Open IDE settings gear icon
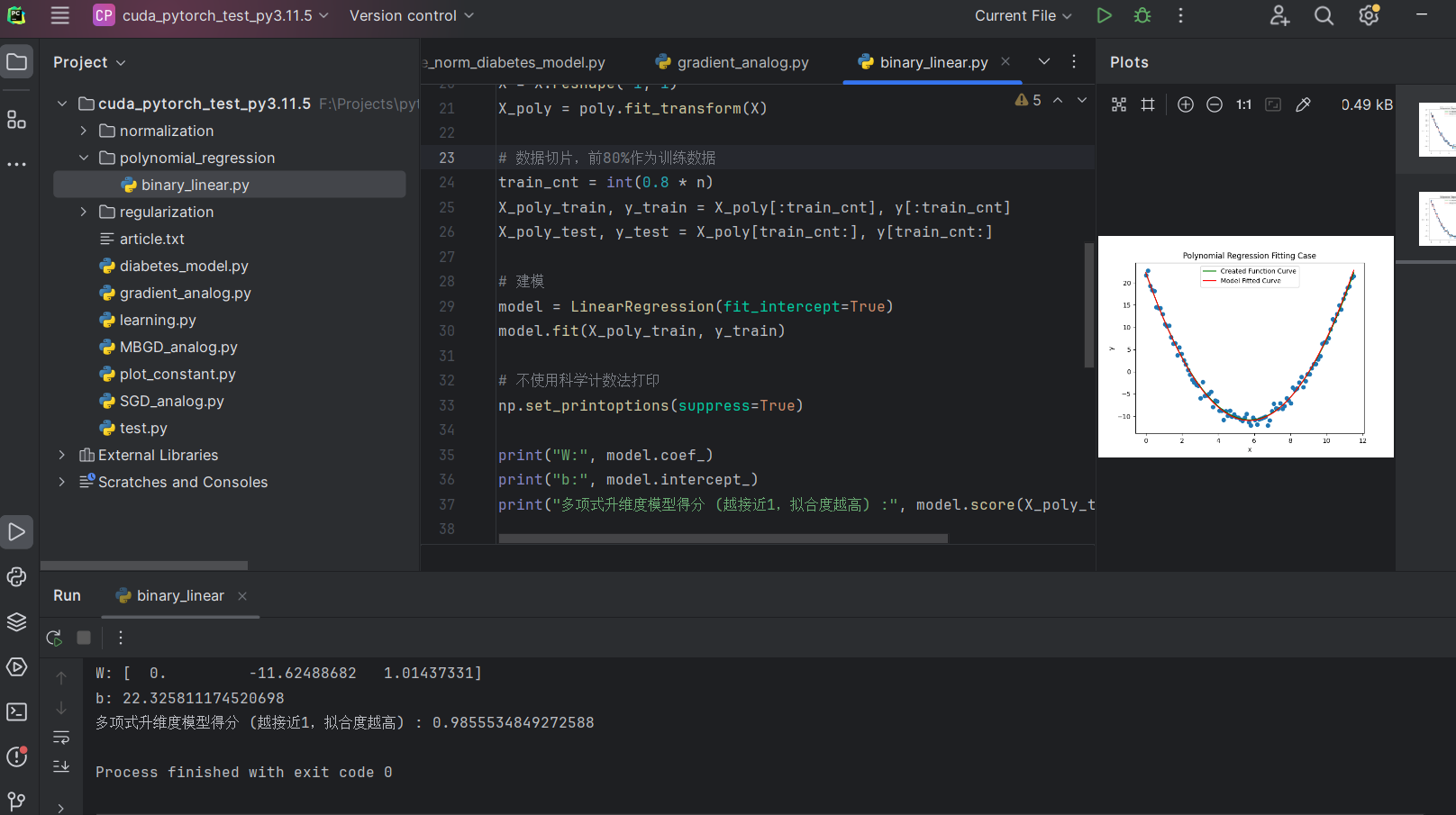Screen dimensions: 1456x815 click(1369, 15)
